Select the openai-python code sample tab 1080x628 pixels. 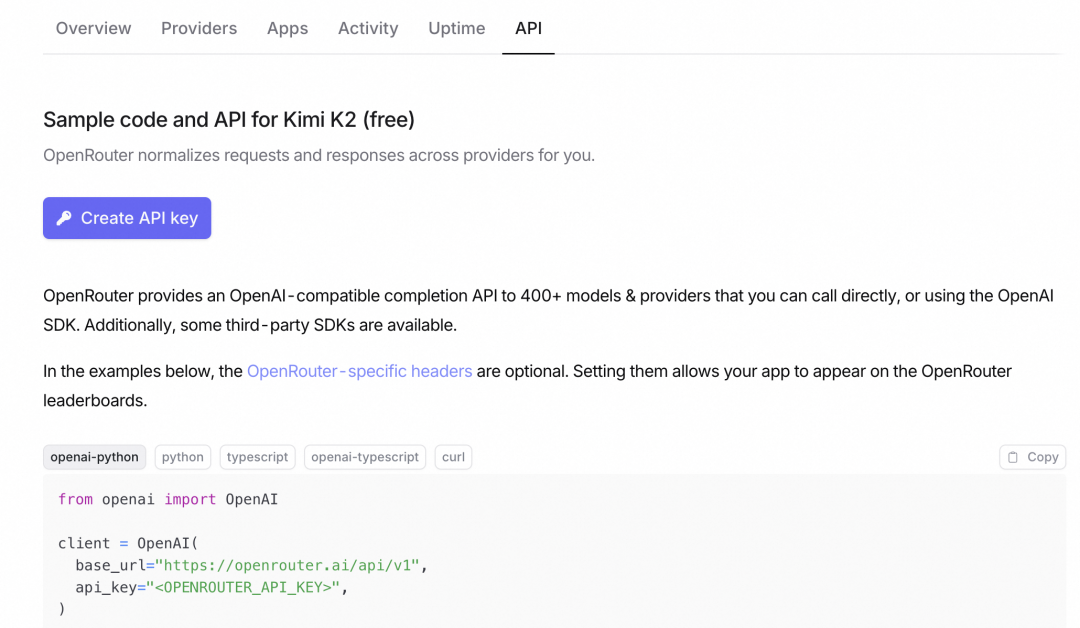pos(94,457)
